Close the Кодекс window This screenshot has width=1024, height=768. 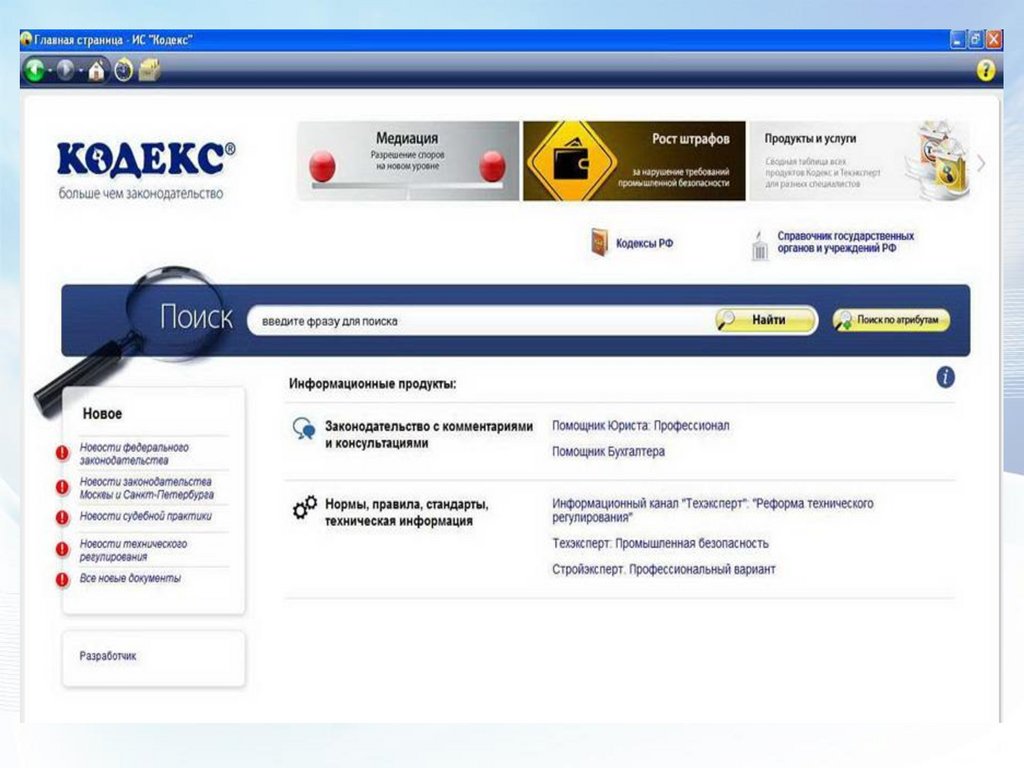click(x=994, y=40)
